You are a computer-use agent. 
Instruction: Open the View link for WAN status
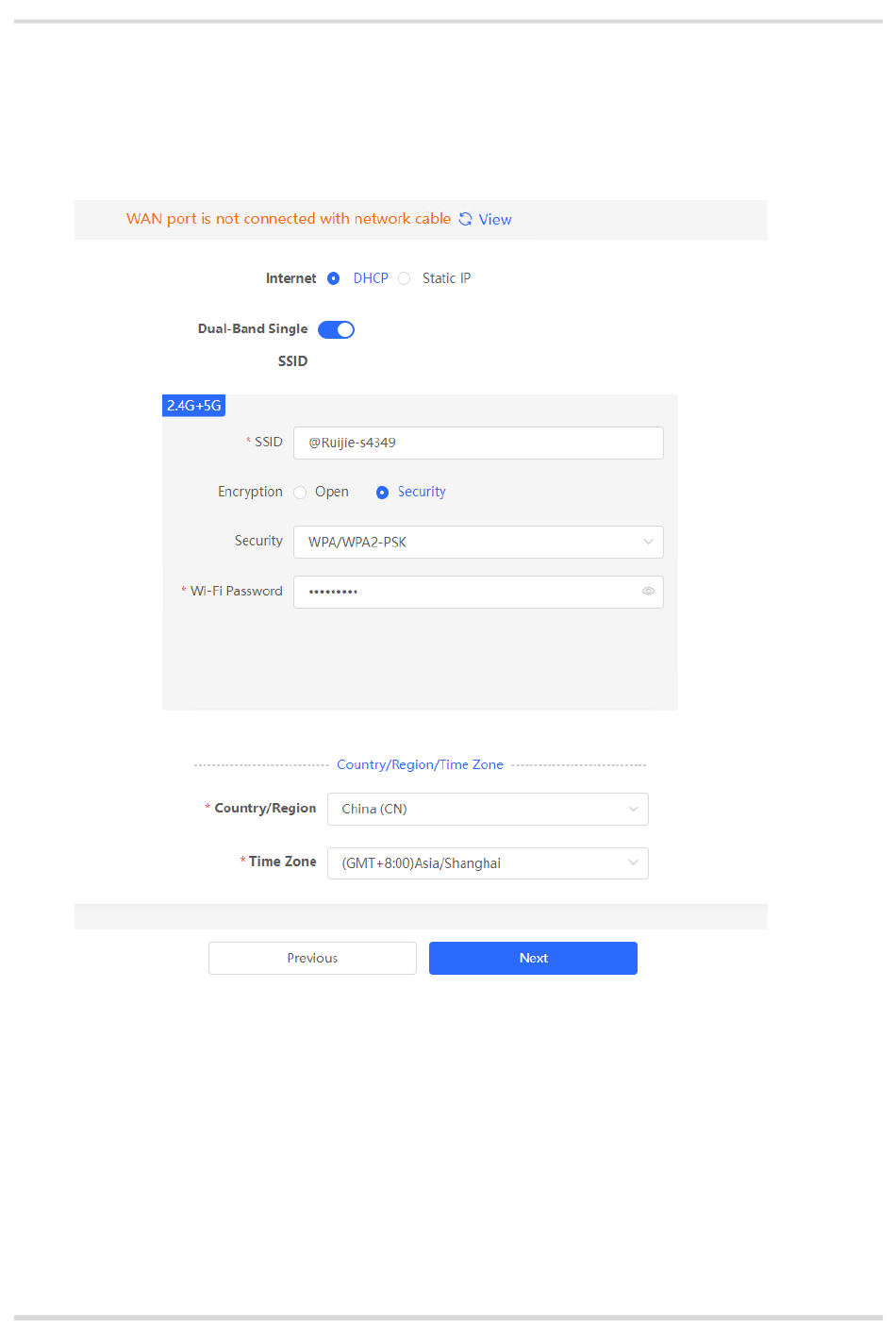495,219
